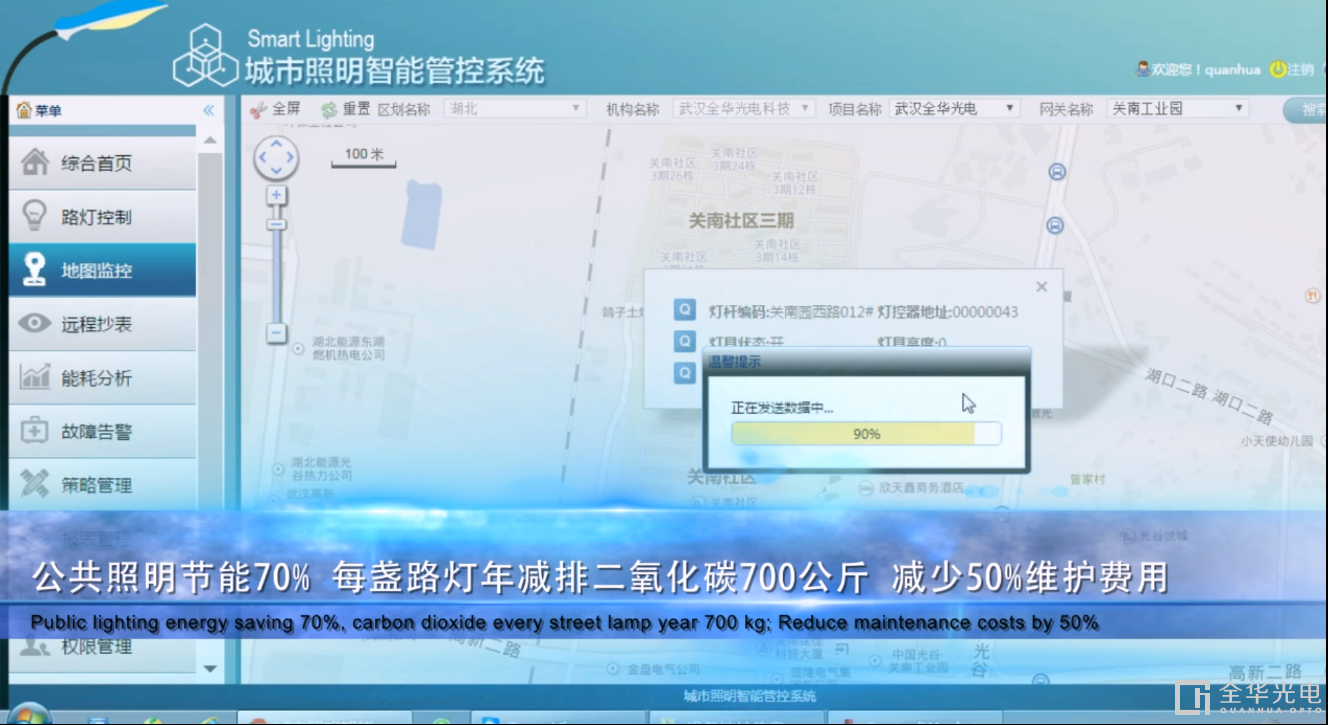Click the map zoom out minus button

coord(277,333)
